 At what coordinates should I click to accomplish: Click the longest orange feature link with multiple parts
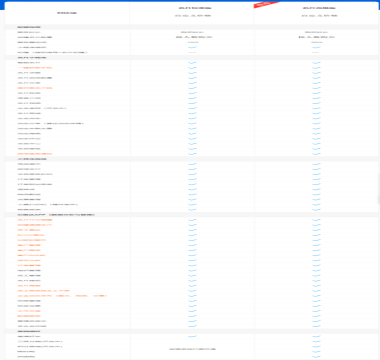62,296
